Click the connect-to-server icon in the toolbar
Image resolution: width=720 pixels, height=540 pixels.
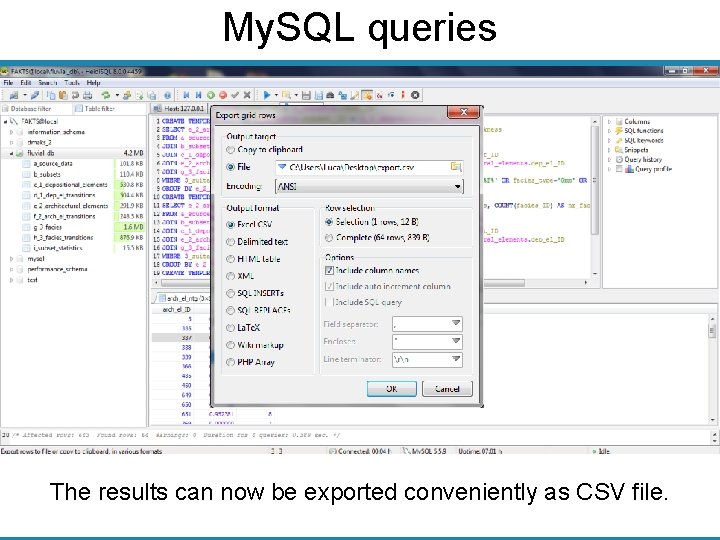(14, 95)
